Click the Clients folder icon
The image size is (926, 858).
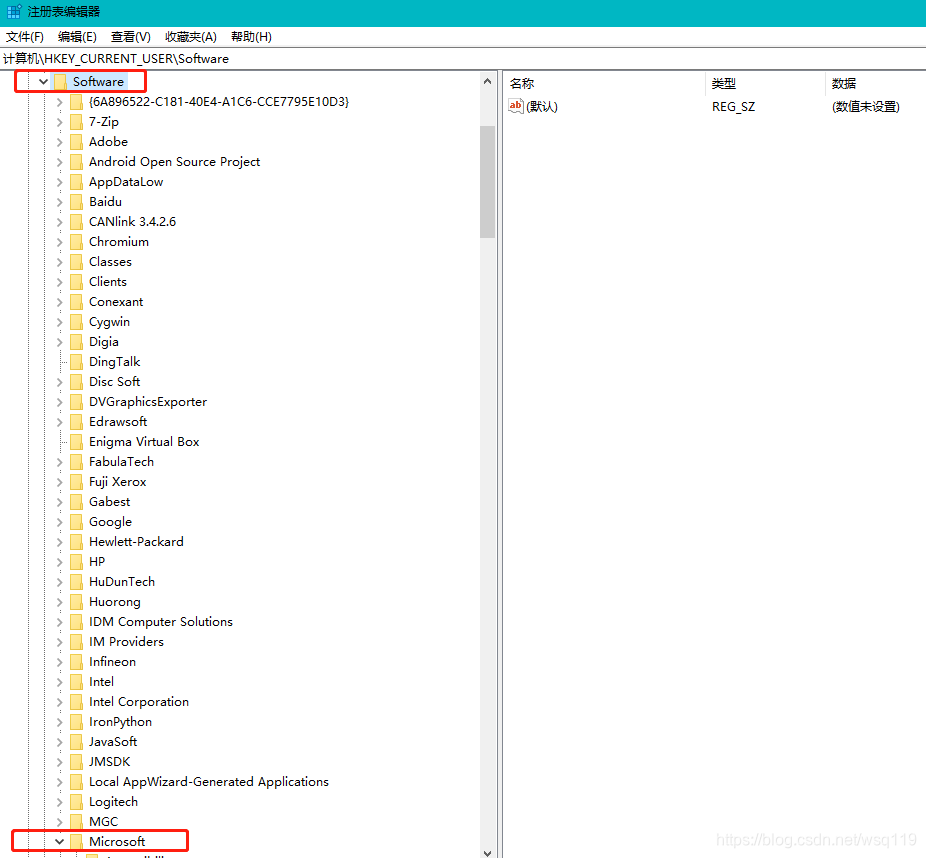pyautogui.click(x=76, y=282)
